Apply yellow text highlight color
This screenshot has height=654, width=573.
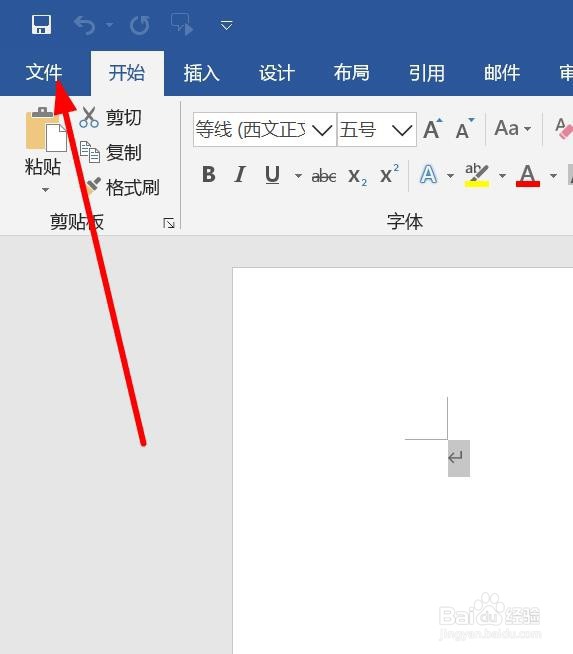pos(477,175)
